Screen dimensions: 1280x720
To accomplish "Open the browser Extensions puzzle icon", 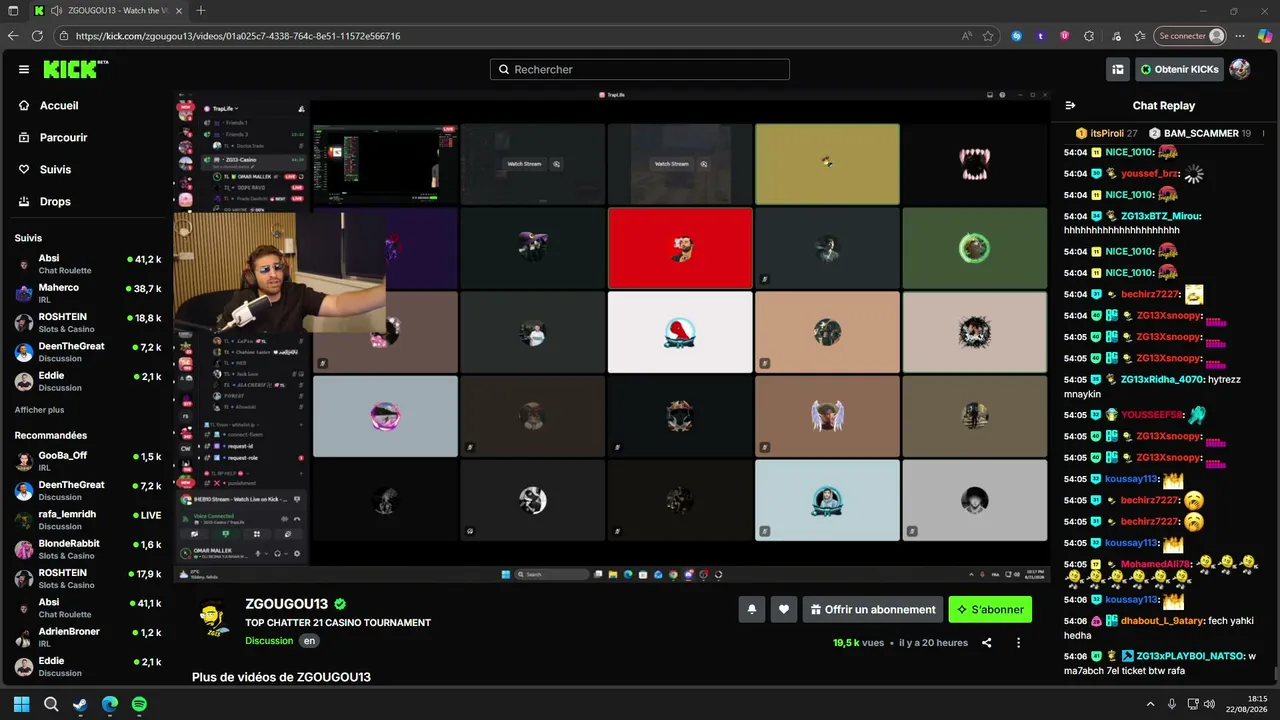I will coord(1089,36).
